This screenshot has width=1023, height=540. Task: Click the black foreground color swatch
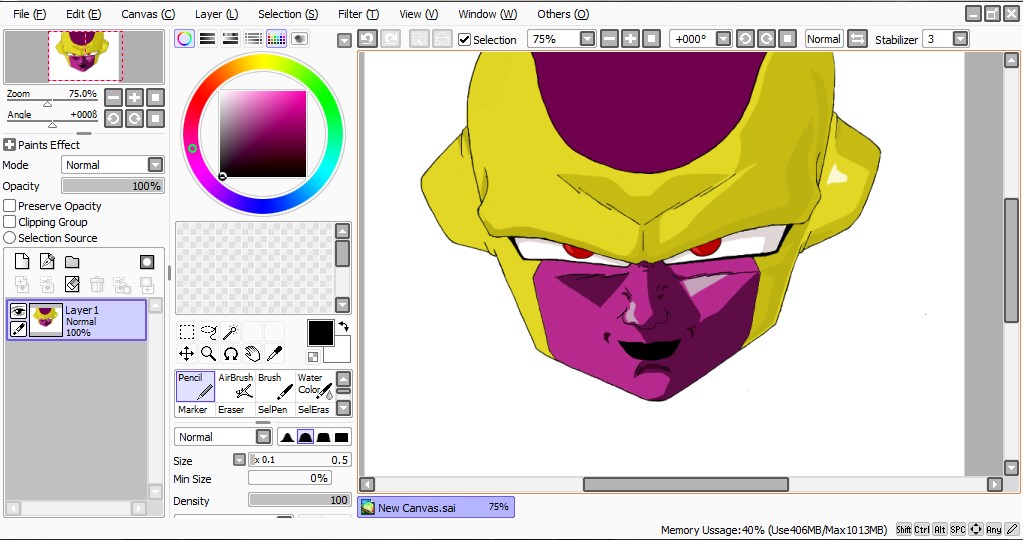[x=320, y=333]
